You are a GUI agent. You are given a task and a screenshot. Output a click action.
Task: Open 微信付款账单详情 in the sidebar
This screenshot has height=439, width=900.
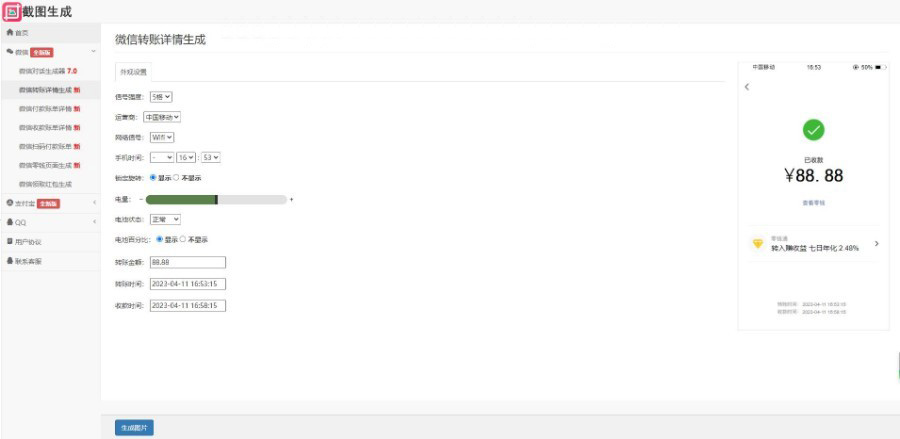click(49, 109)
